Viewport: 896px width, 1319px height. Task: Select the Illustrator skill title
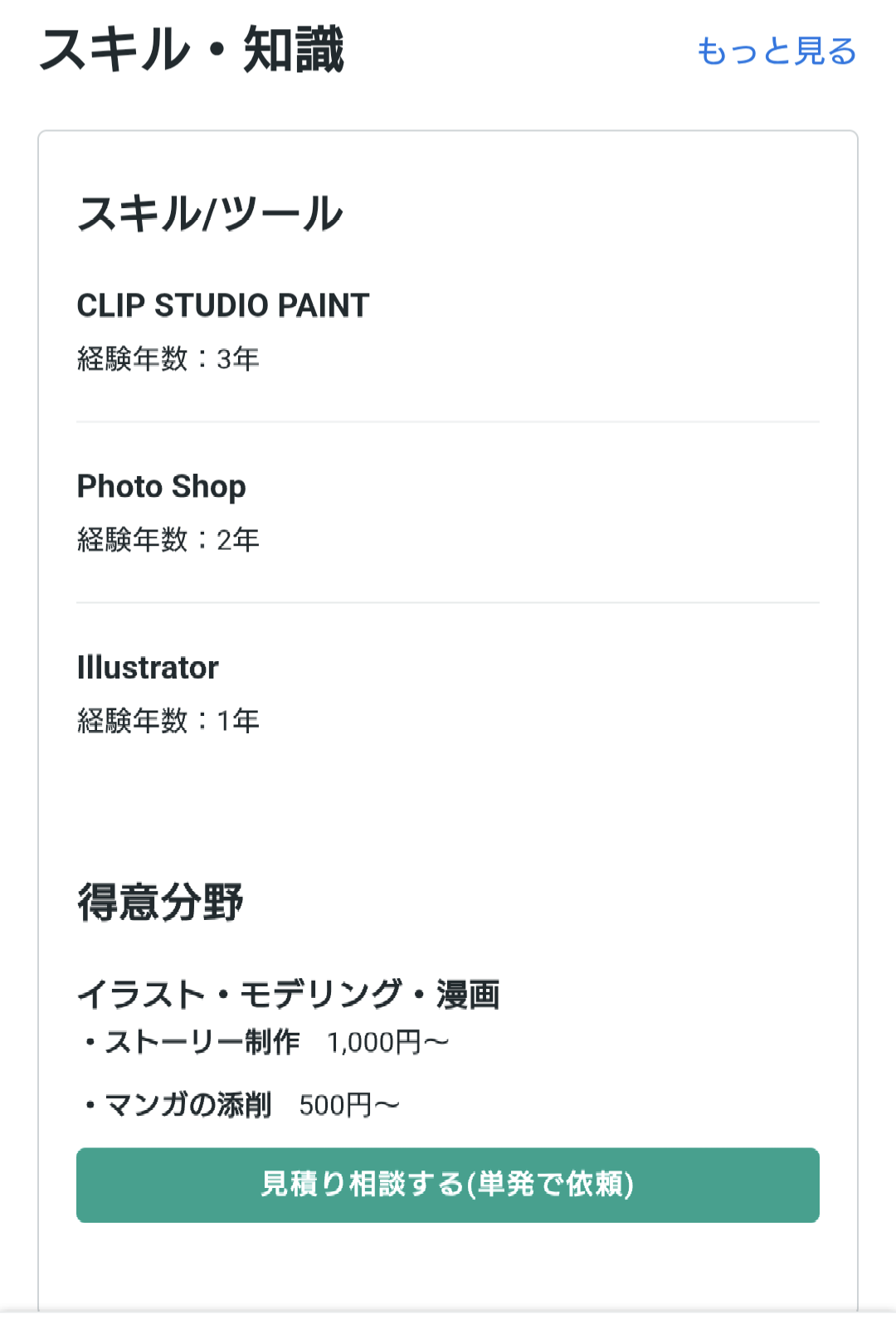[x=148, y=668]
